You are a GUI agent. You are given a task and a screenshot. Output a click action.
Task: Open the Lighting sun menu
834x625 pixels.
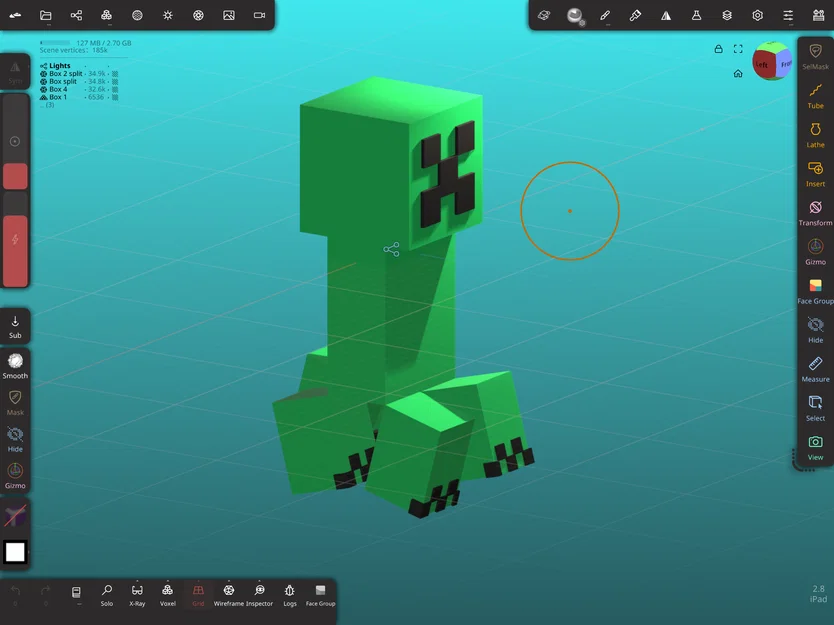pos(168,15)
